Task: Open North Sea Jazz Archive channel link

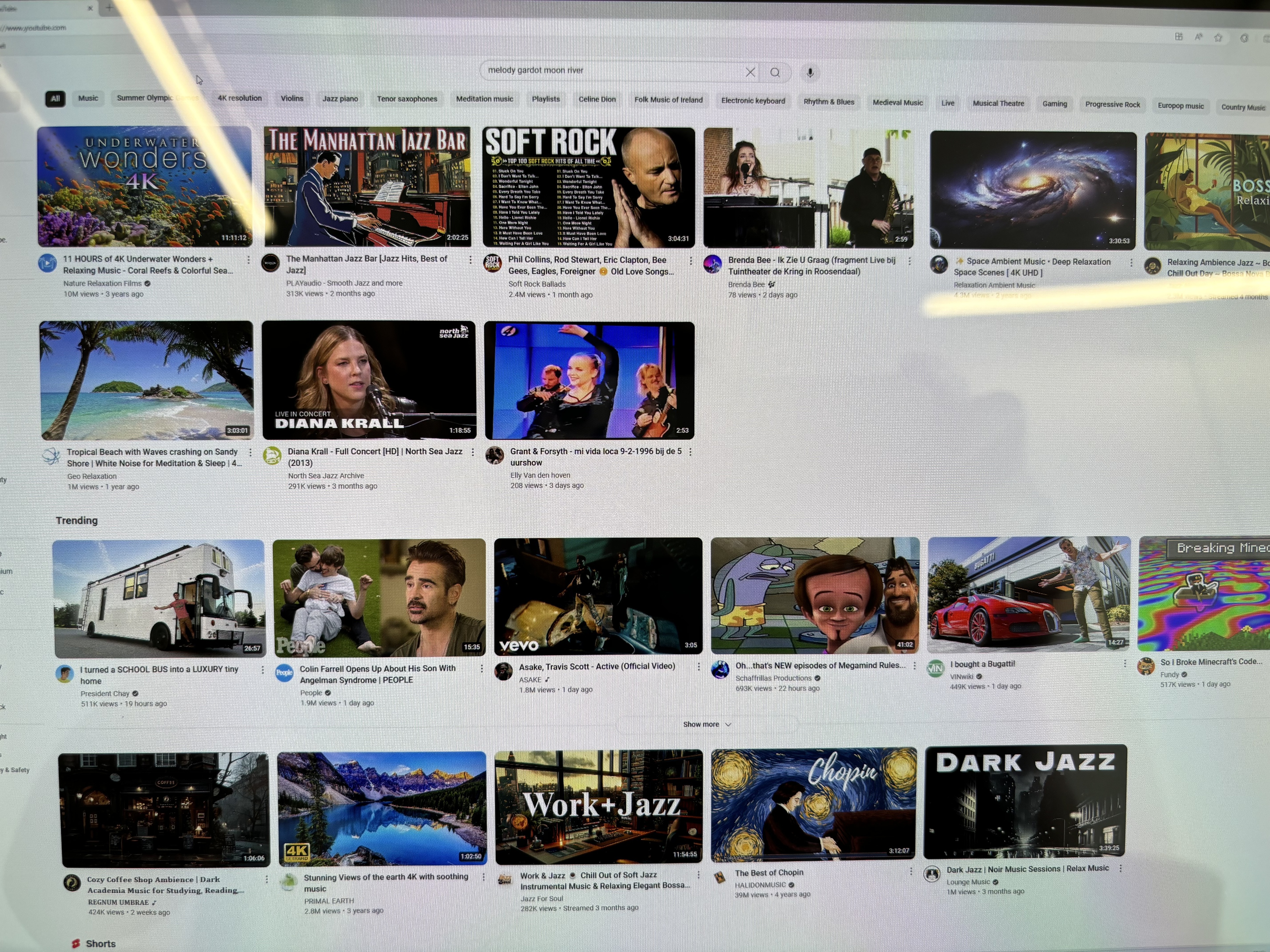Action: pyautogui.click(x=325, y=476)
